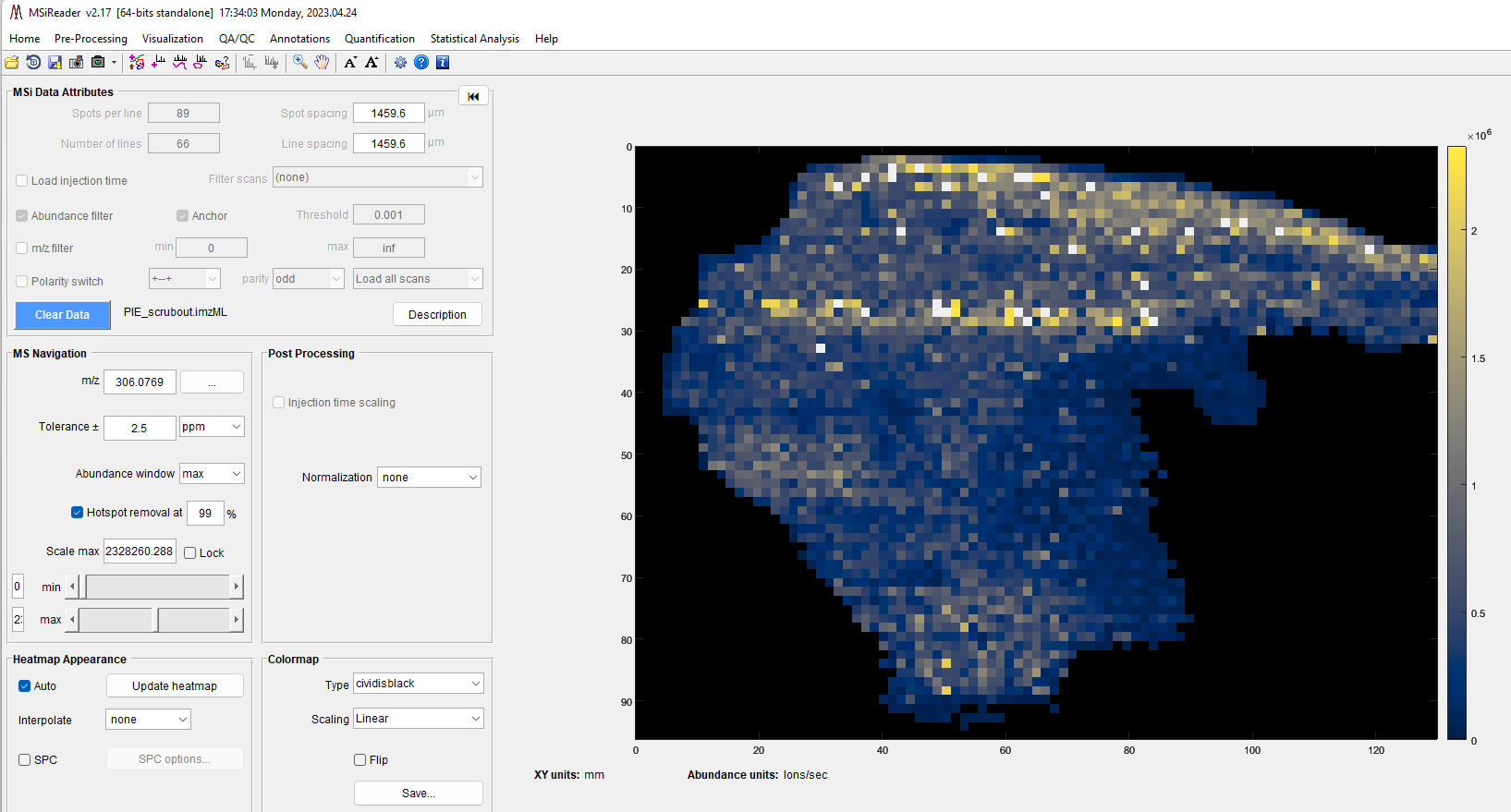Uncheck Hotspot removal checkbox

click(78, 513)
